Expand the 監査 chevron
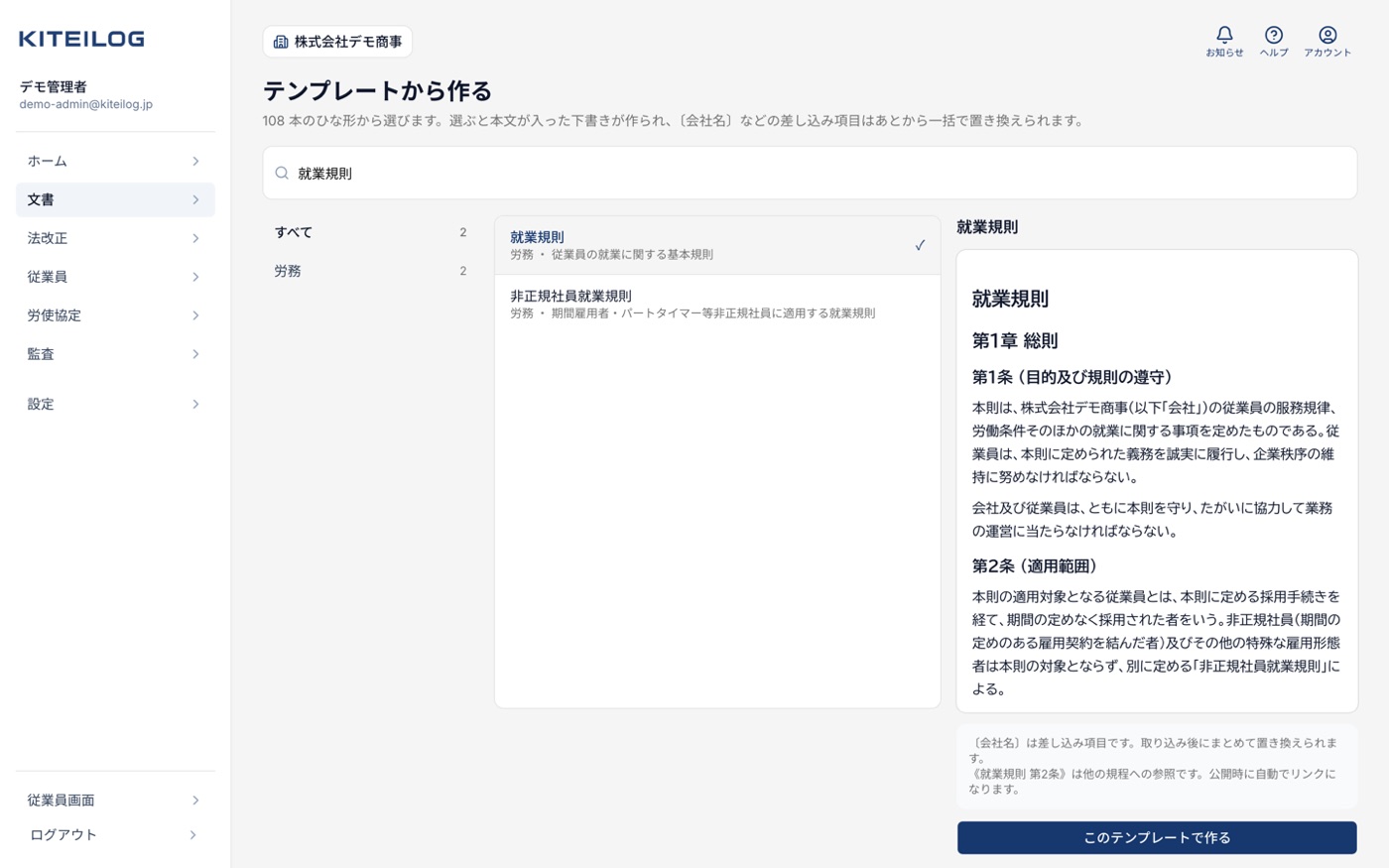This screenshot has height=868, width=1389. (195, 354)
